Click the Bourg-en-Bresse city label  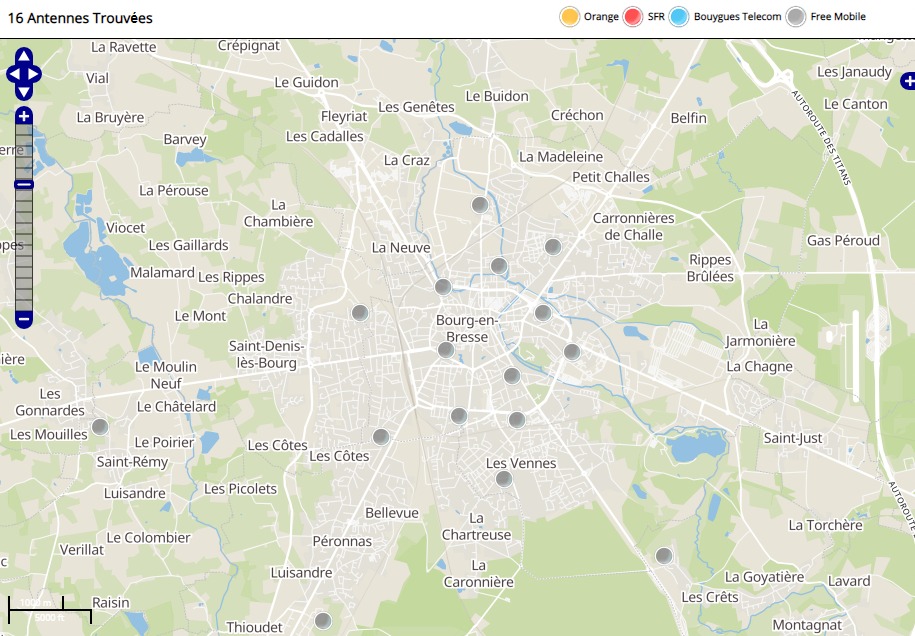pos(467,329)
